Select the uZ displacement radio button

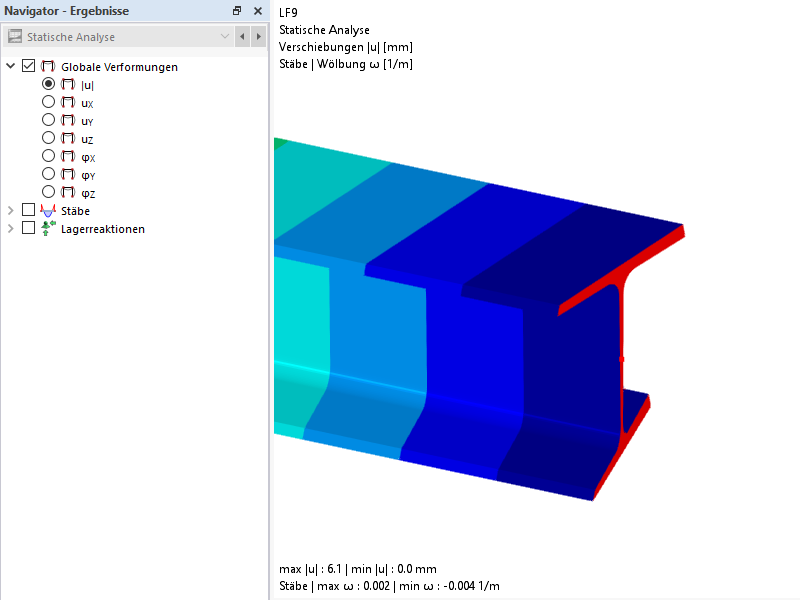pos(48,137)
